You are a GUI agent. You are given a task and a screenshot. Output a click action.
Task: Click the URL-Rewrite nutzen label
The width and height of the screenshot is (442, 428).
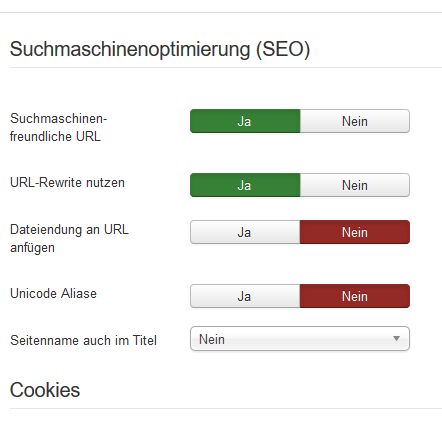click(67, 183)
